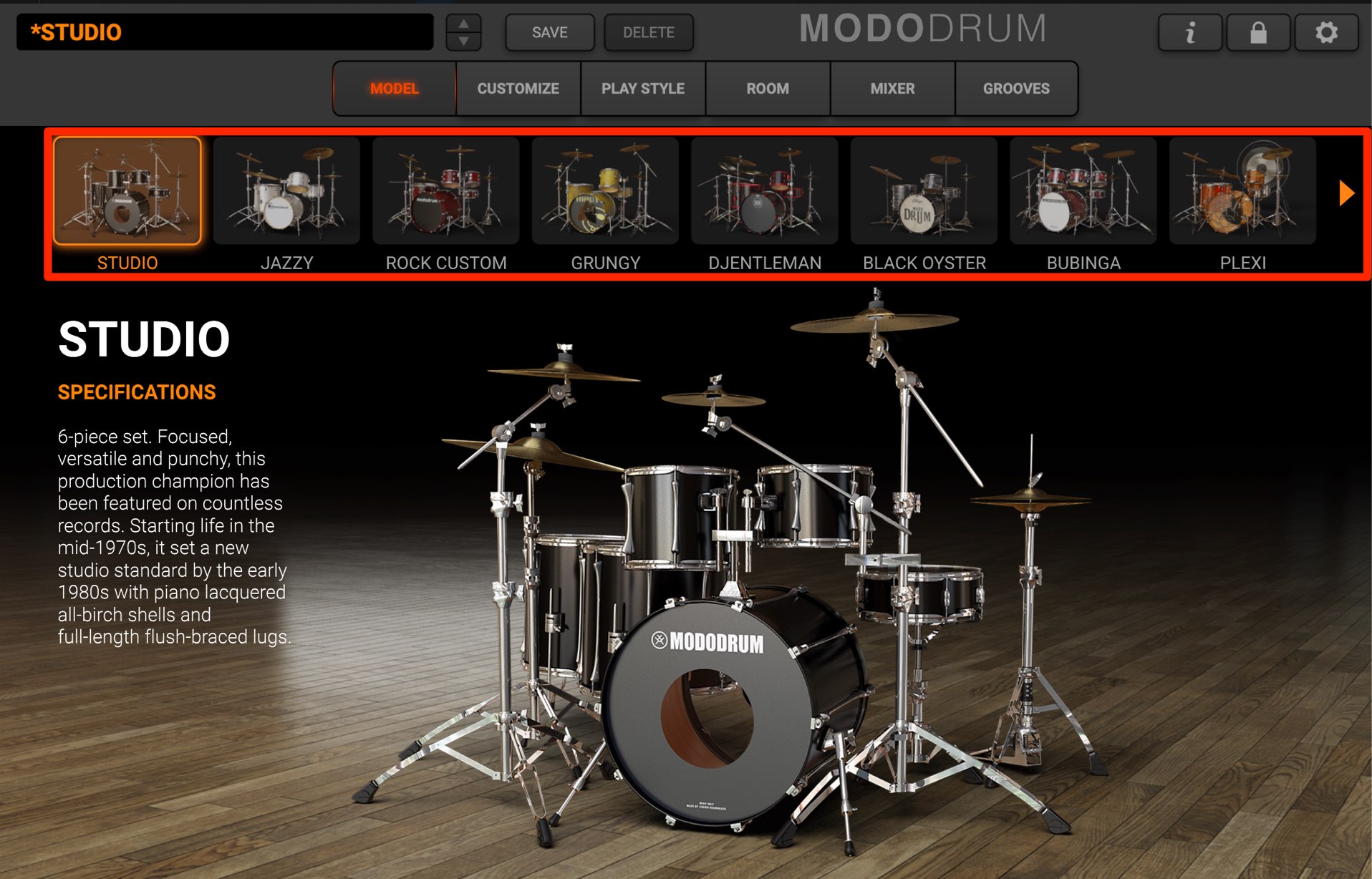This screenshot has height=879, width=1372.
Task: Select next preset with down arrow
Action: pyautogui.click(x=463, y=41)
